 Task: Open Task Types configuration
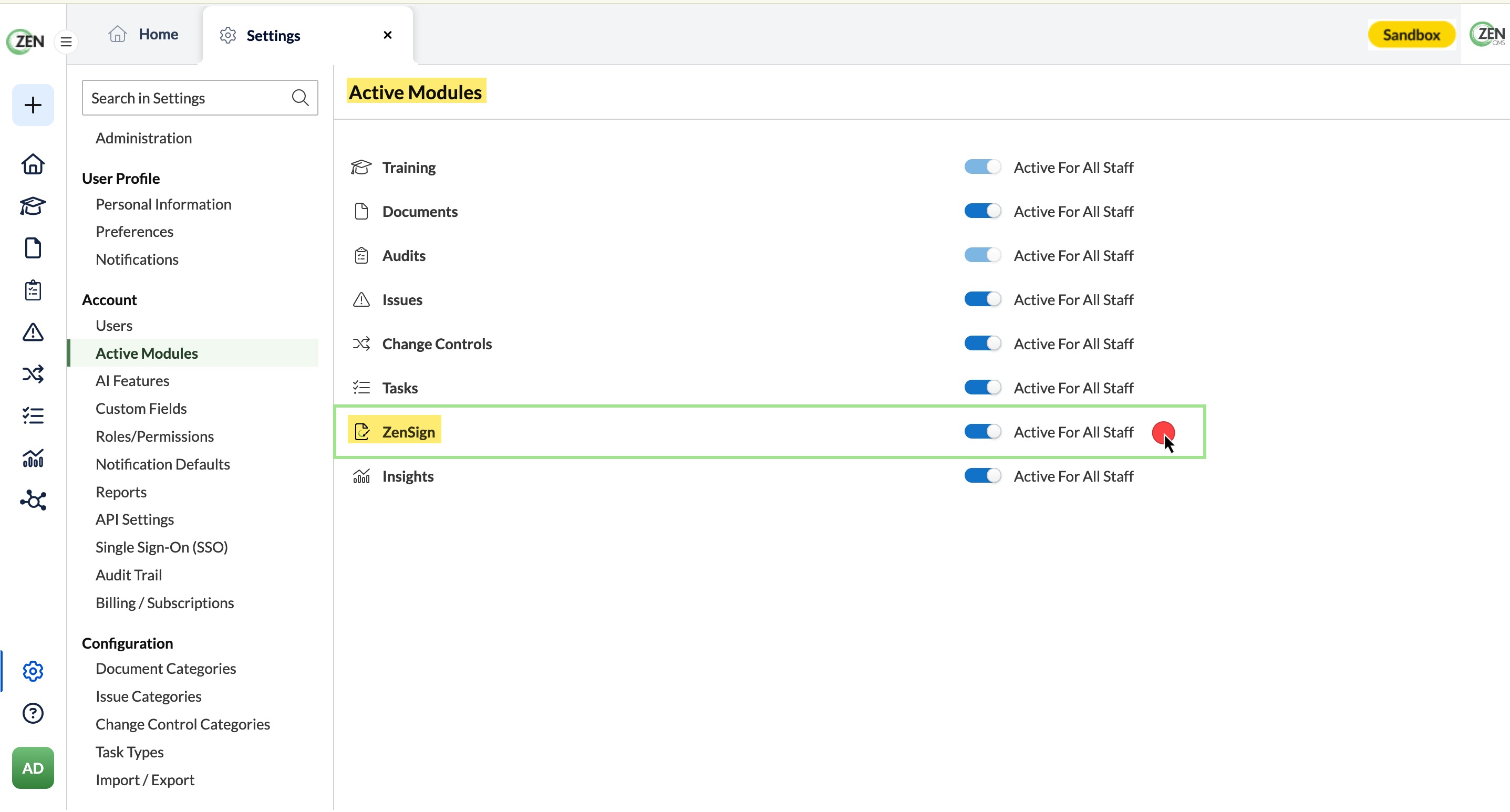pos(130,752)
